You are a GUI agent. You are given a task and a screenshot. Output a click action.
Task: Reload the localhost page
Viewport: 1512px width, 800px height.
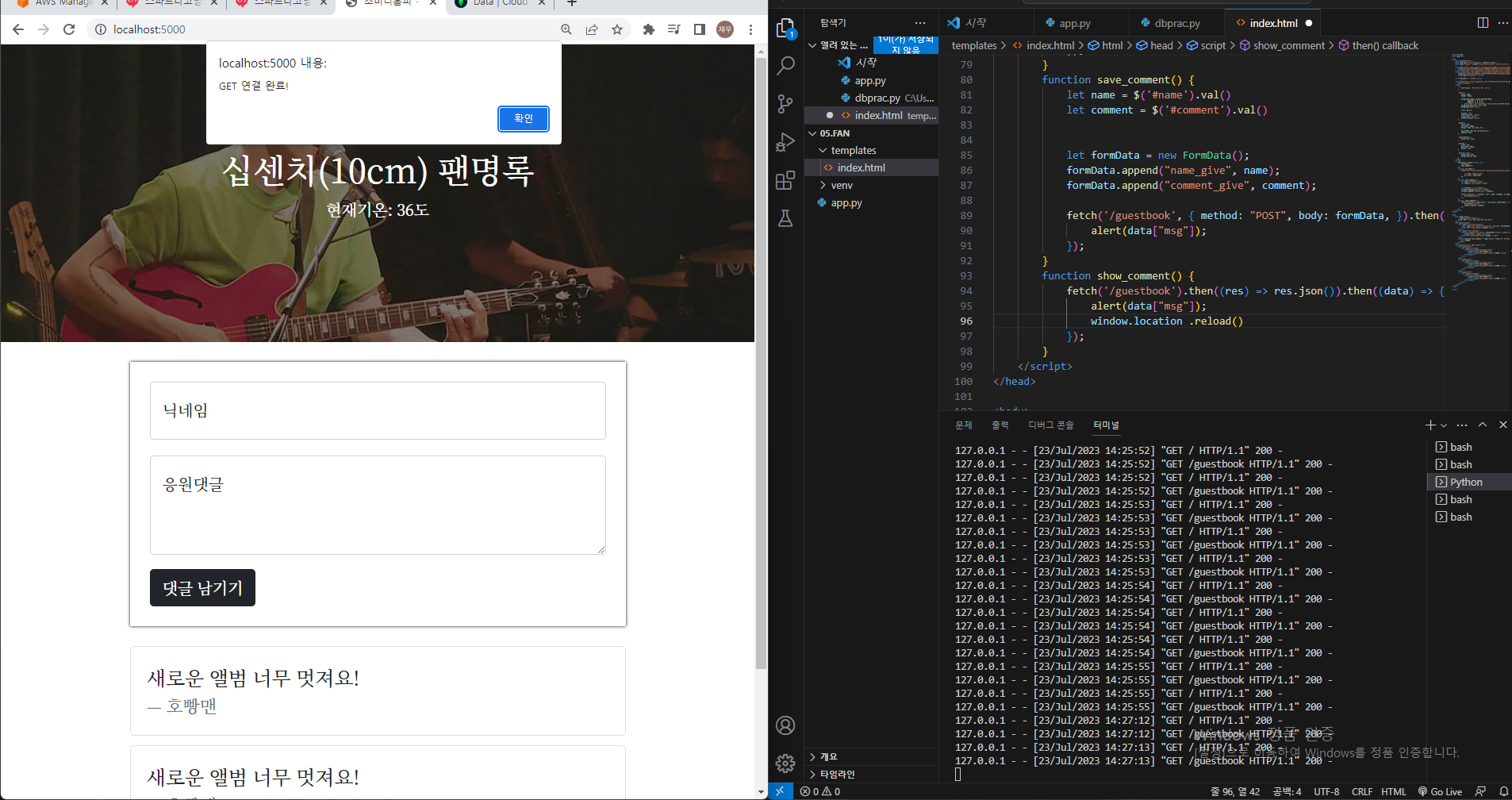coord(69,29)
